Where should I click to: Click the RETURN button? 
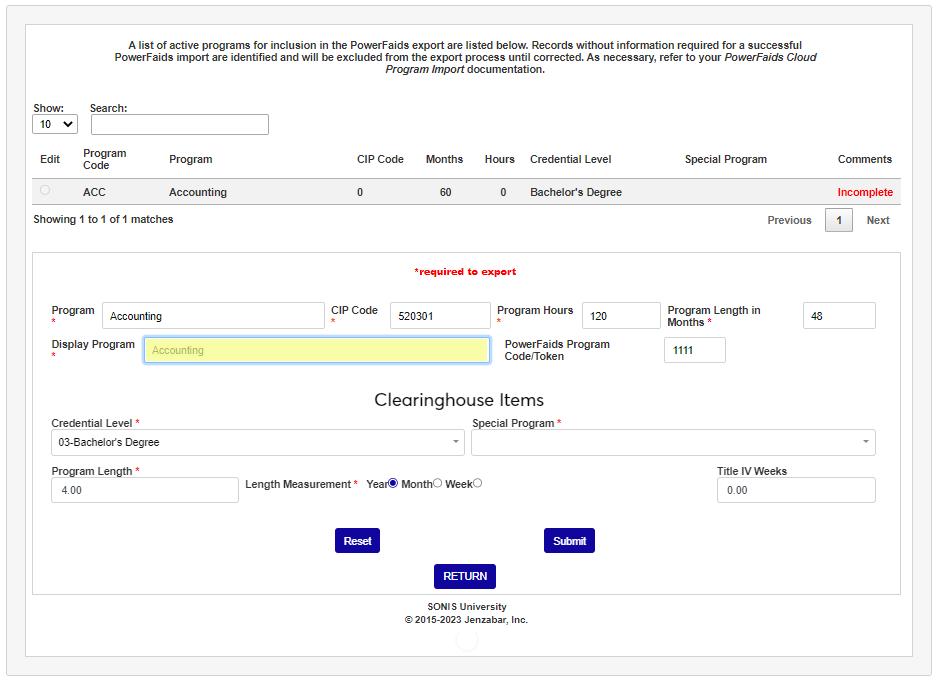coord(465,576)
